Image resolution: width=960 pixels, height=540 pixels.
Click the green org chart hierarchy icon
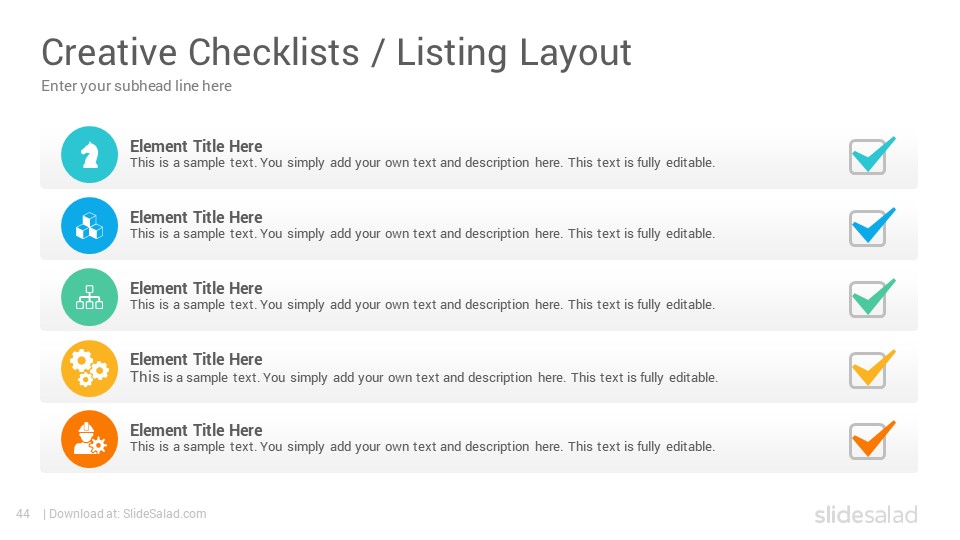point(89,297)
